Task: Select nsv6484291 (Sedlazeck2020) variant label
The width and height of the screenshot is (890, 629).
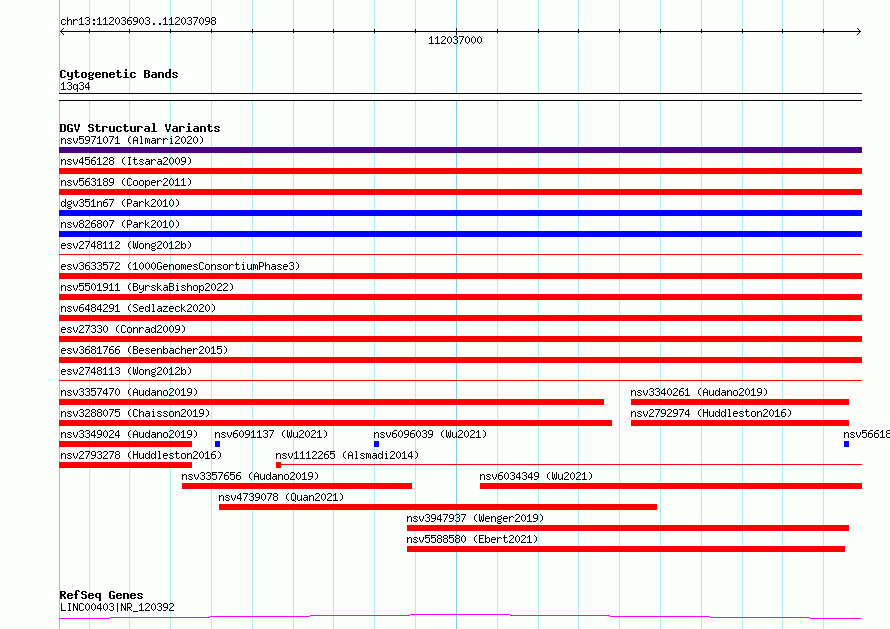Action: [138, 308]
